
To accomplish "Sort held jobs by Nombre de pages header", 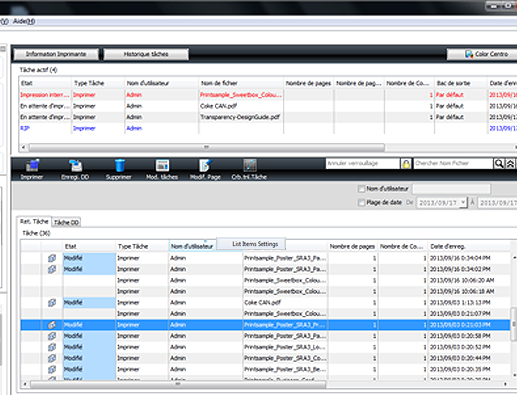I will coord(352,246).
